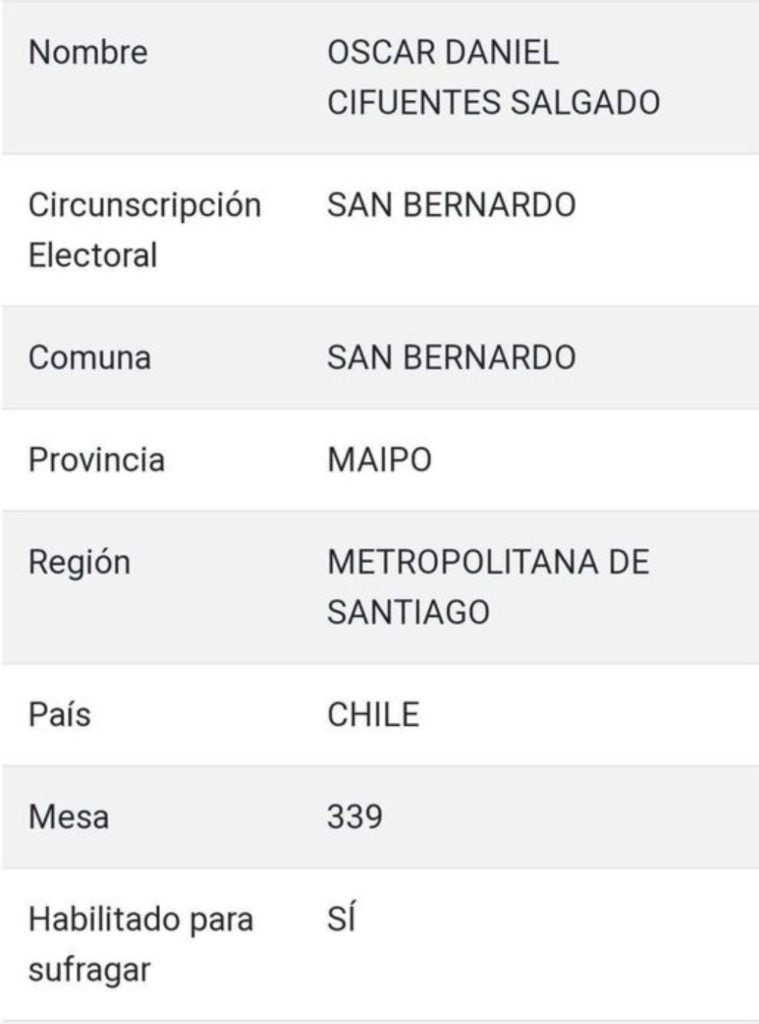Select the Mesa number 339
Image resolution: width=759 pixels, height=1024 pixels.
click(x=355, y=817)
